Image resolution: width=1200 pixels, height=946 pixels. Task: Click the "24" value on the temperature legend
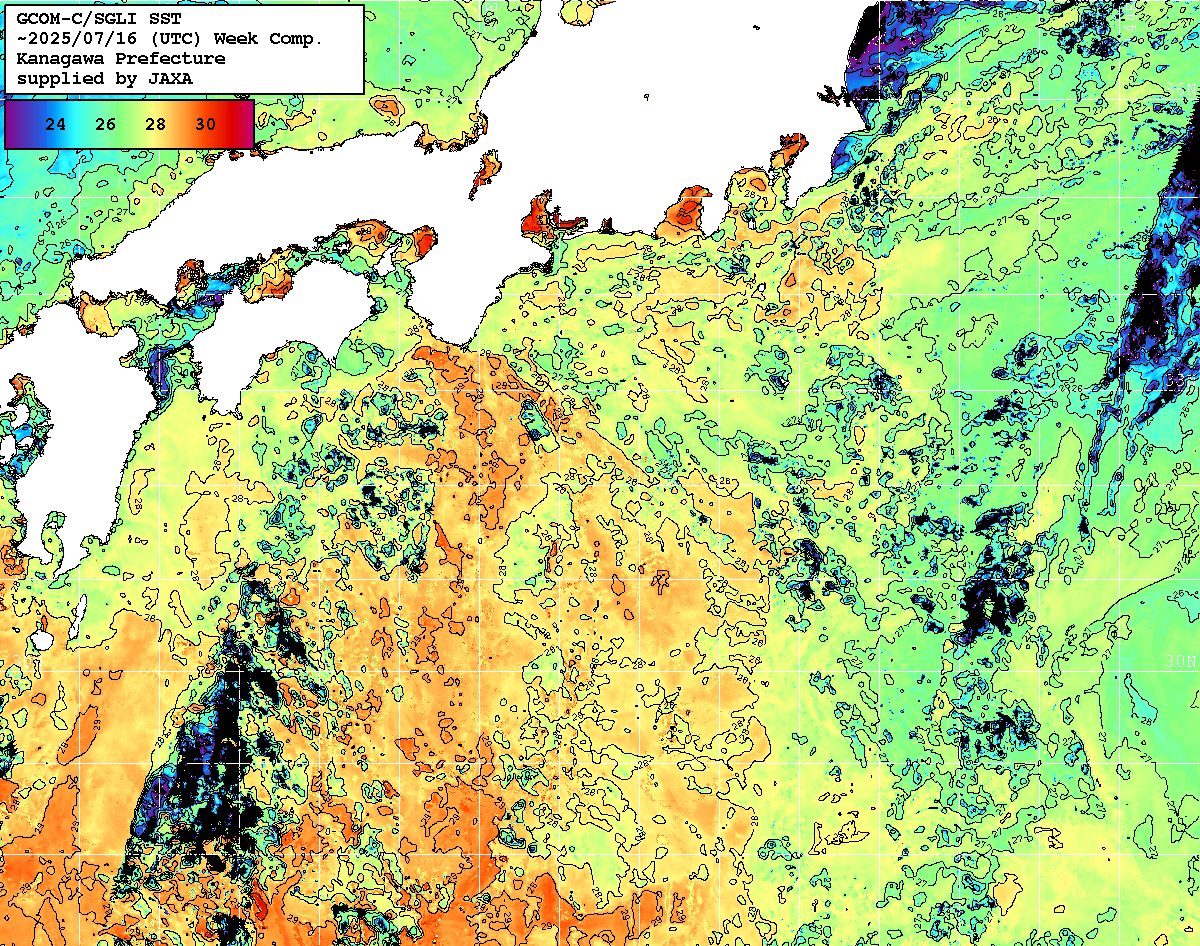point(56,124)
